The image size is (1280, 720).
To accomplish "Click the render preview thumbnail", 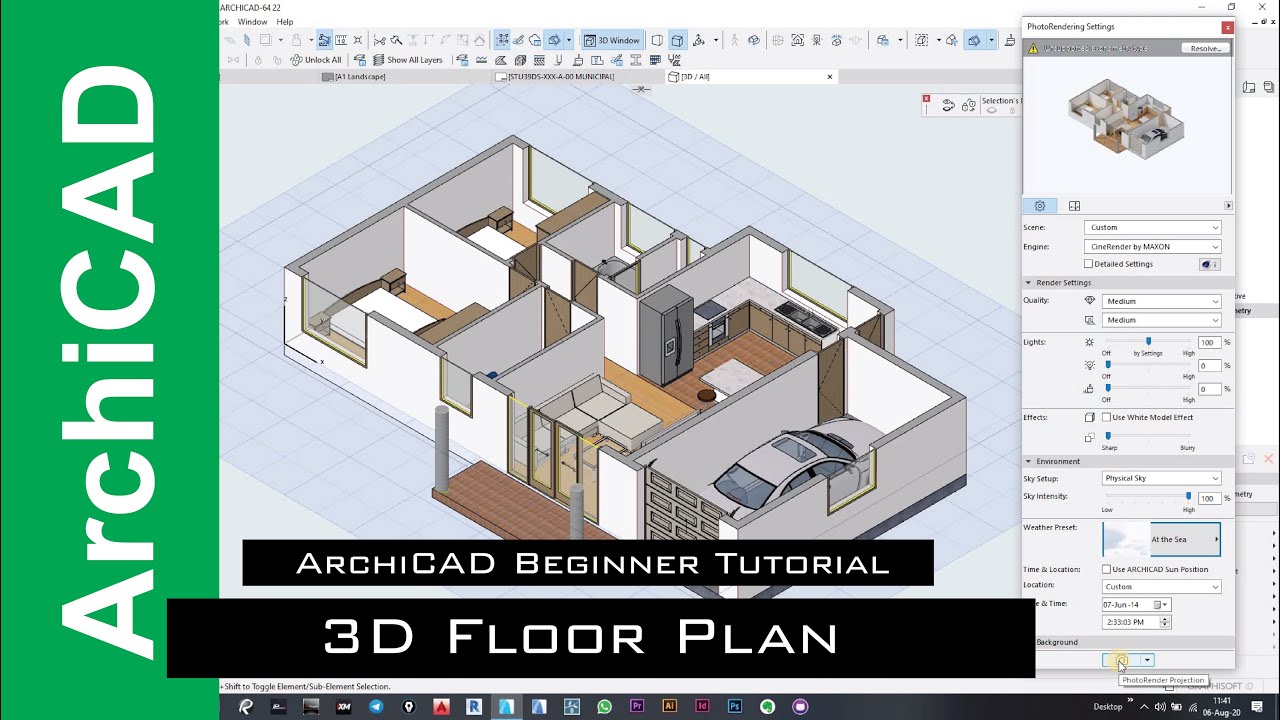I will 1127,121.
